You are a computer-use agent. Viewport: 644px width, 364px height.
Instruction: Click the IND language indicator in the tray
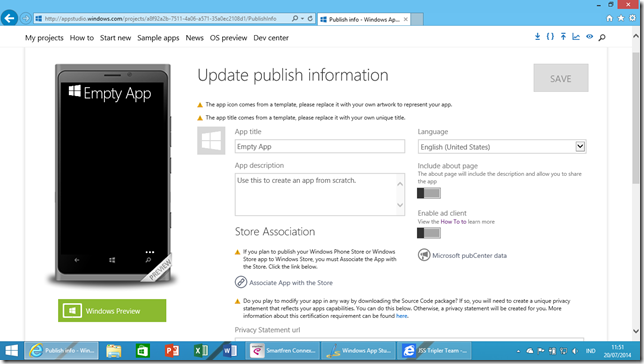(x=591, y=351)
